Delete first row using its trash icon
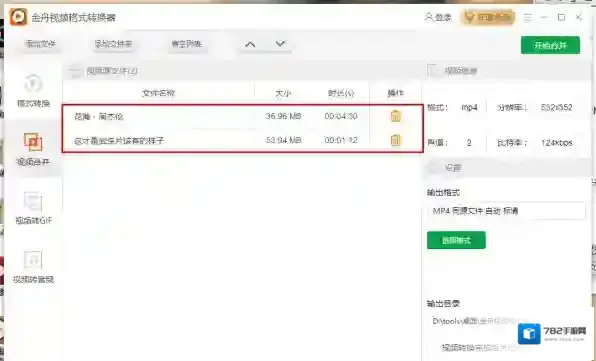Viewport: 596px width, 361px height. pyautogui.click(x=396, y=116)
